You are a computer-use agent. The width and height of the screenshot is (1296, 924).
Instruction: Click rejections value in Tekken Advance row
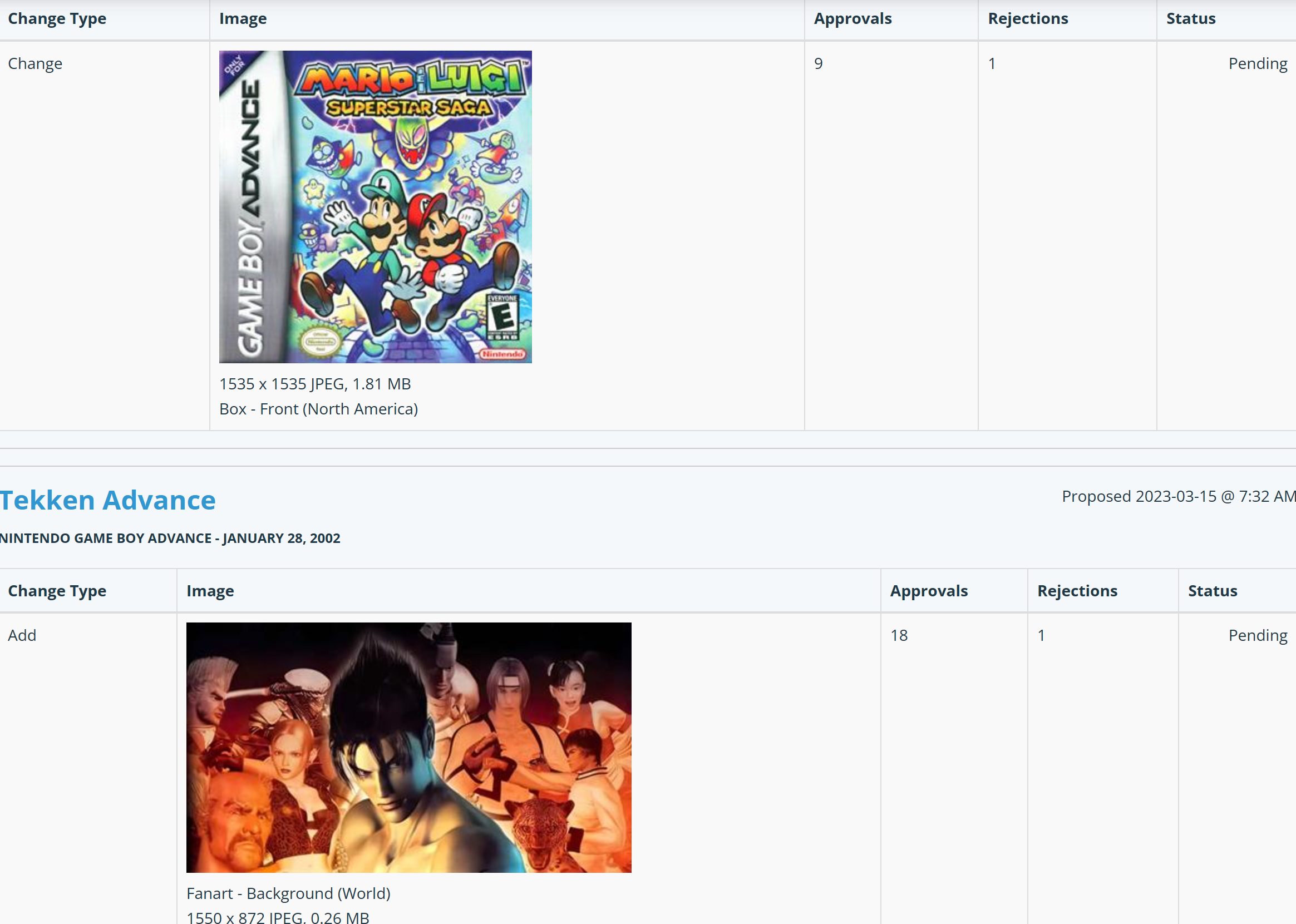pyautogui.click(x=1042, y=635)
